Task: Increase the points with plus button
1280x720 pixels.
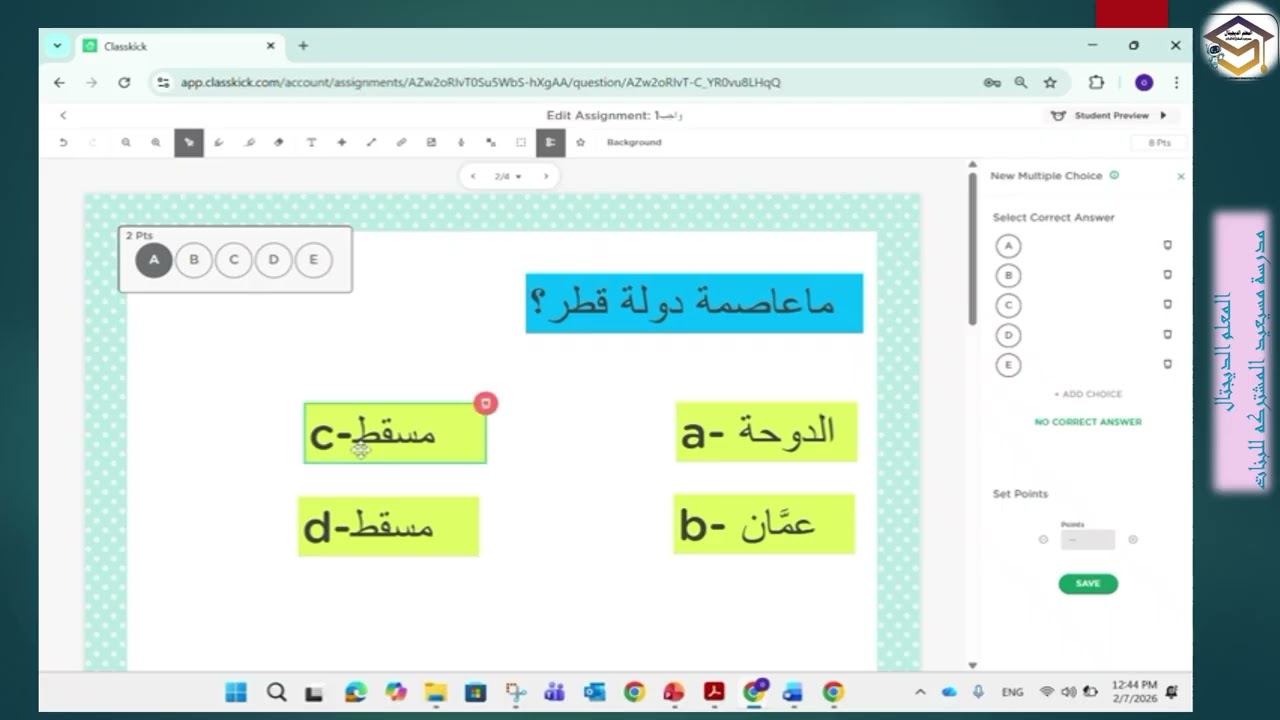Action: pyautogui.click(x=1133, y=540)
